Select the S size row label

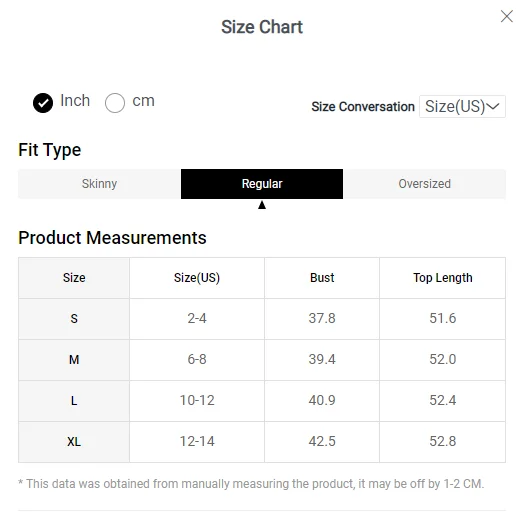(x=74, y=319)
